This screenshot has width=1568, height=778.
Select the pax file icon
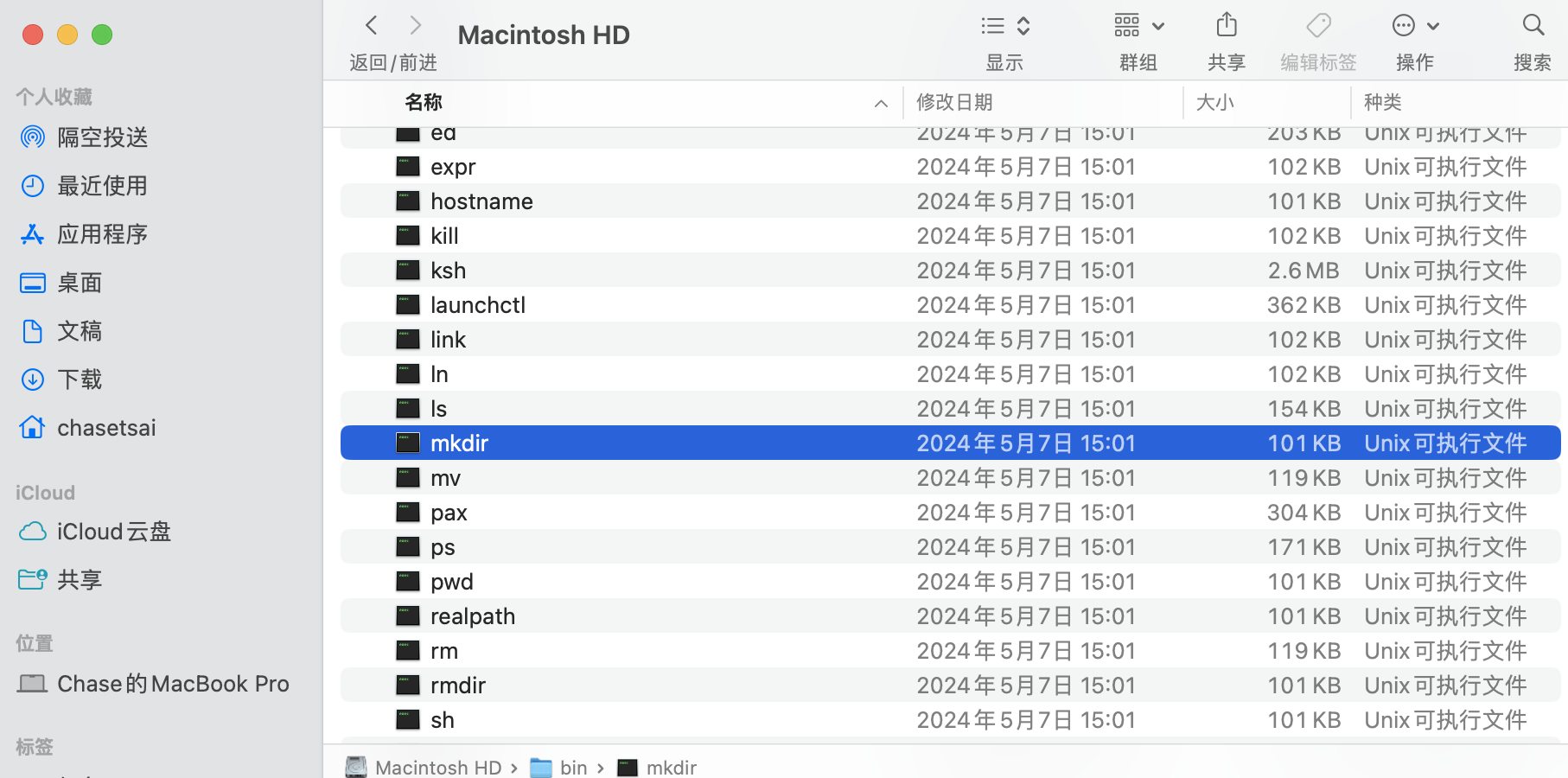tap(408, 512)
